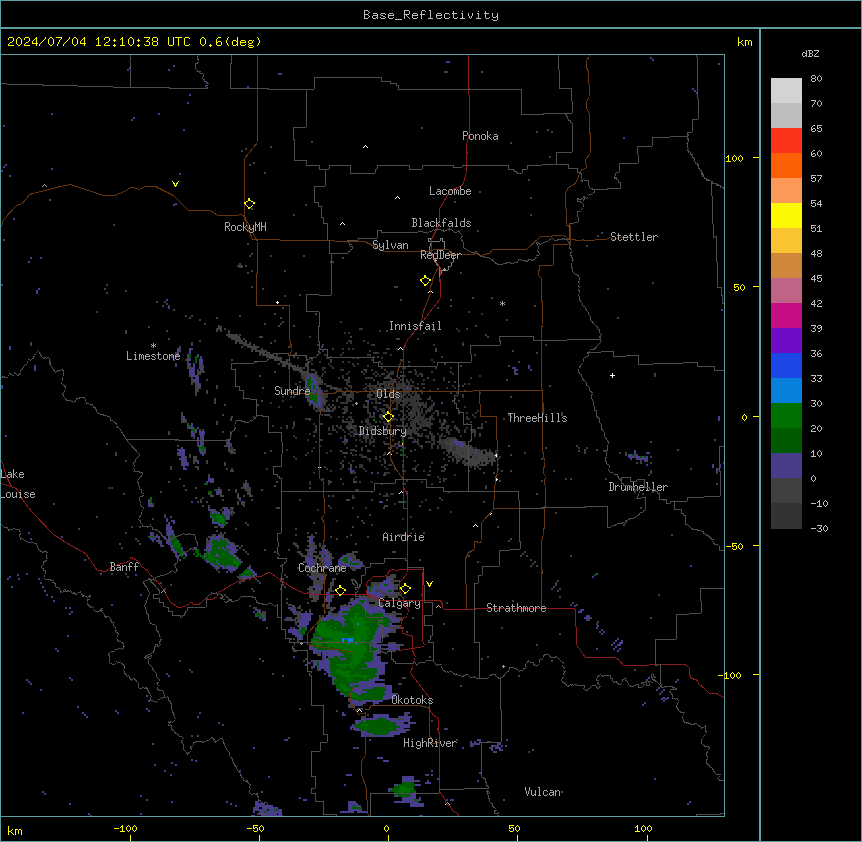
Task: Click the dBZ legend heading
Action: [x=810, y=54]
